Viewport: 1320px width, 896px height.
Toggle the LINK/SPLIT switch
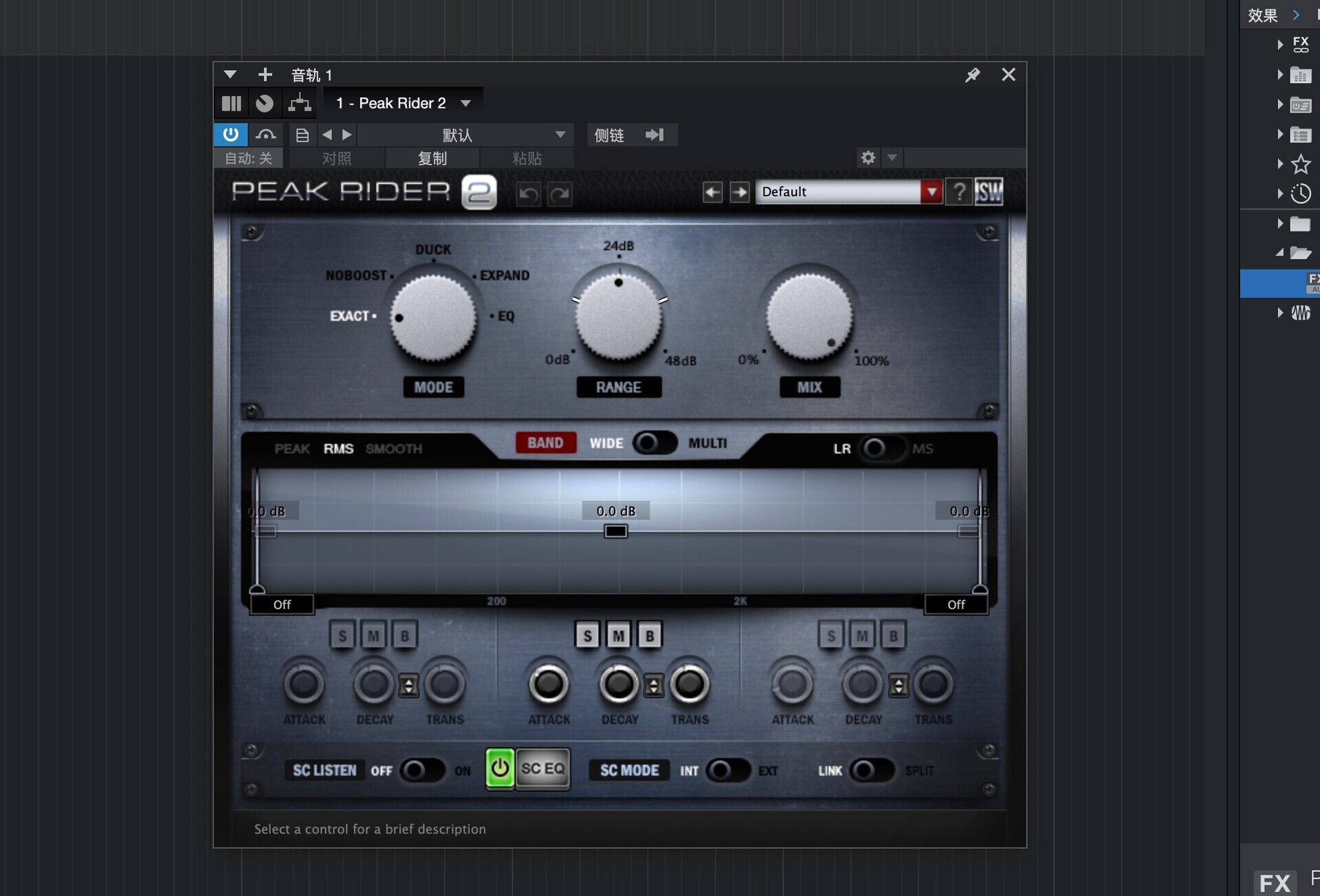coord(872,770)
